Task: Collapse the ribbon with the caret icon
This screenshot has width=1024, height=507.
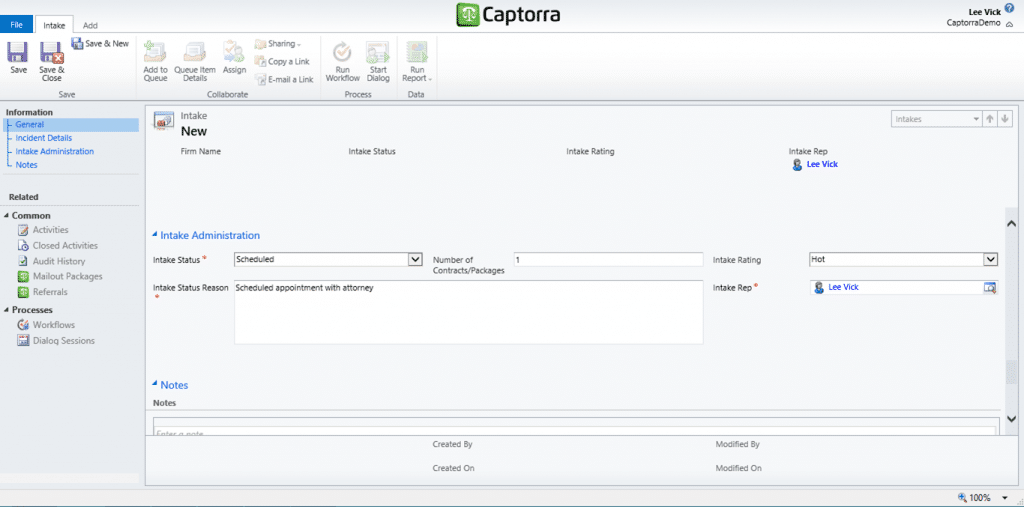Action: pyautogui.click(x=1009, y=24)
